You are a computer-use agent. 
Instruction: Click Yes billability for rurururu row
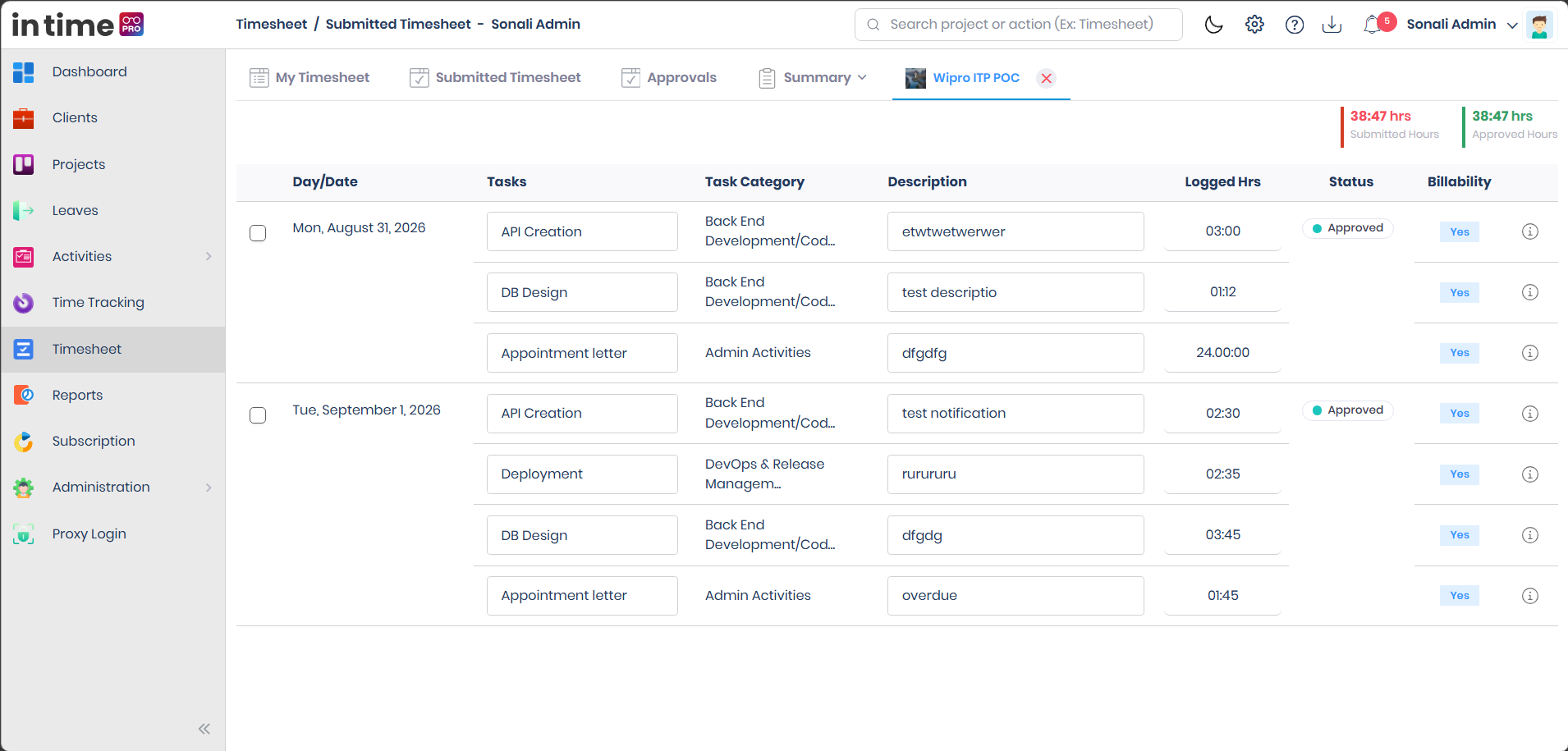pos(1460,474)
